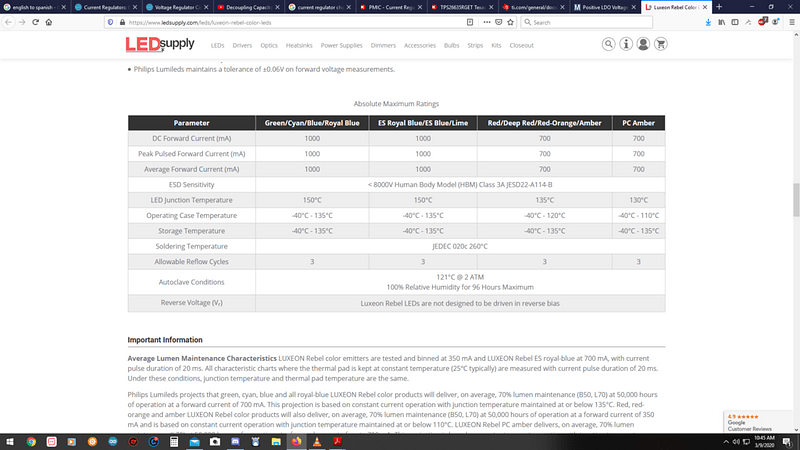
Task: Open a new browser tab
Action: tap(719, 7)
